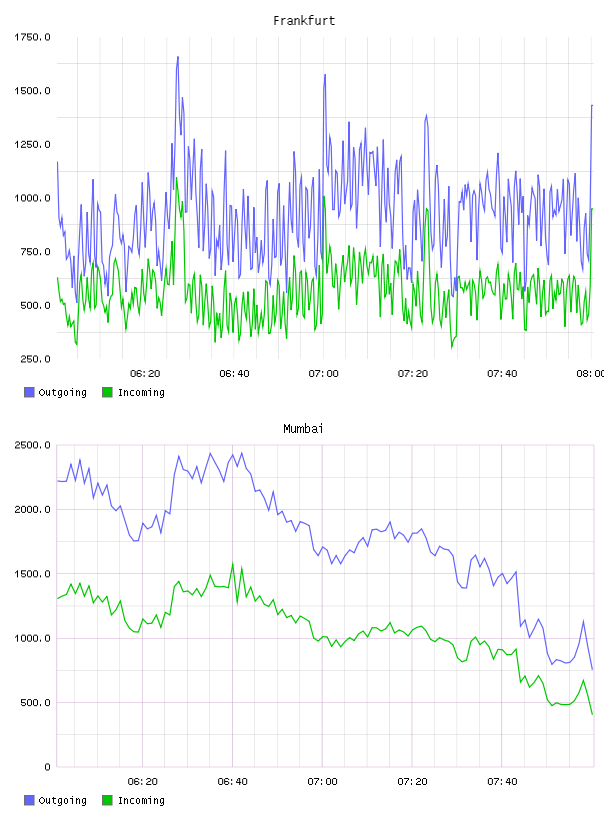Click the 1250.0 label on Frankfurt's y-axis
608x816 pixels.
coord(32,144)
